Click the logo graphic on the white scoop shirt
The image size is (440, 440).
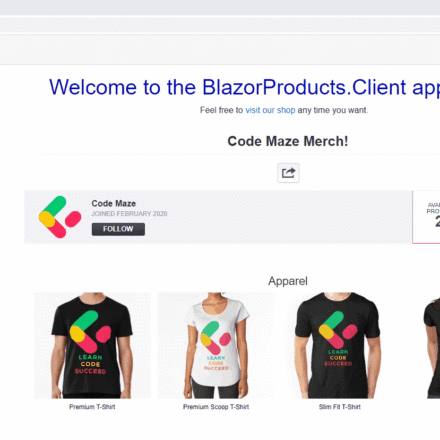click(x=216, y=337)
